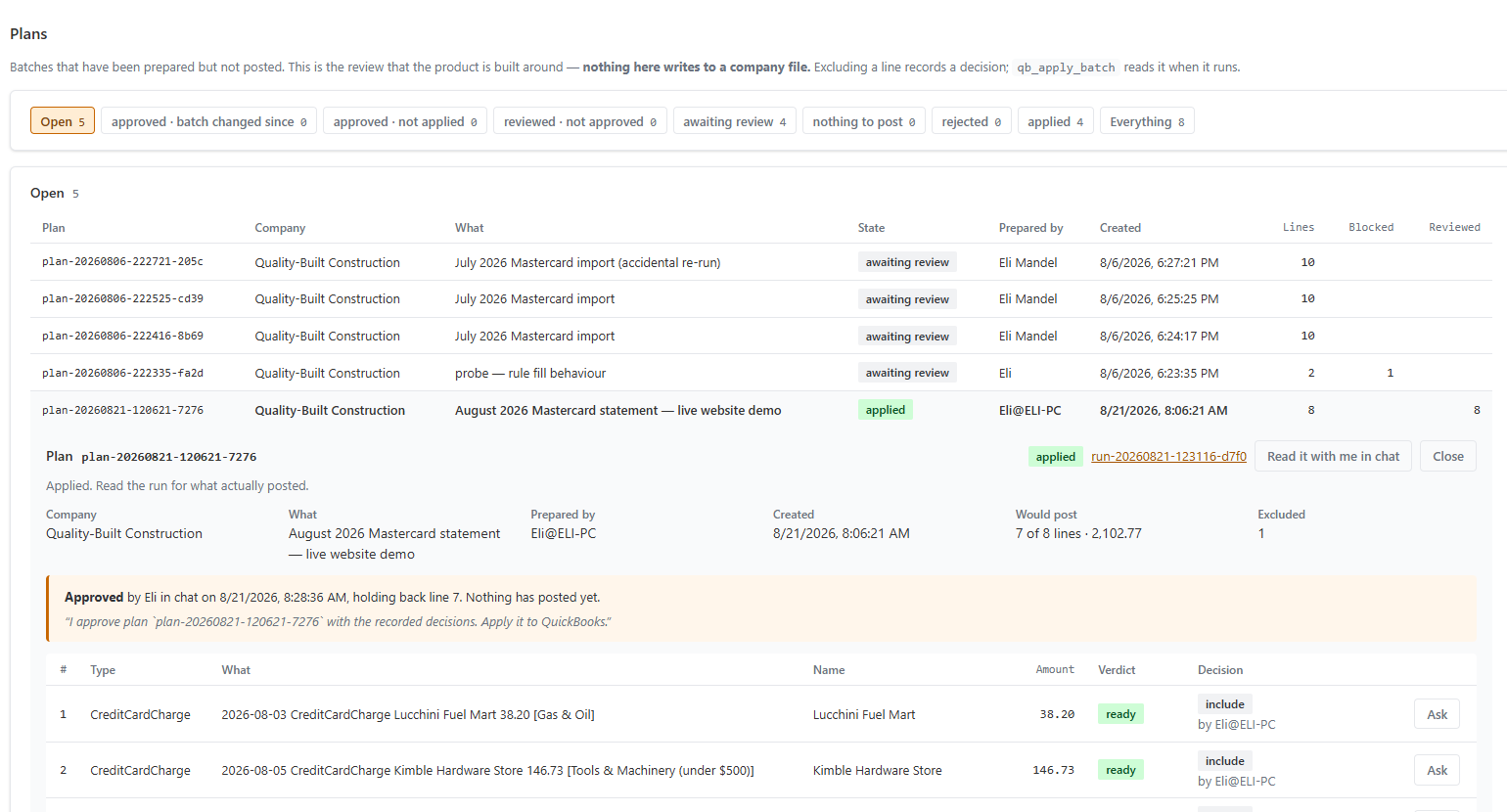Screen dimensions: 1507x812
Task: Filter by reviewed · not approved
Action: point(580,121)
